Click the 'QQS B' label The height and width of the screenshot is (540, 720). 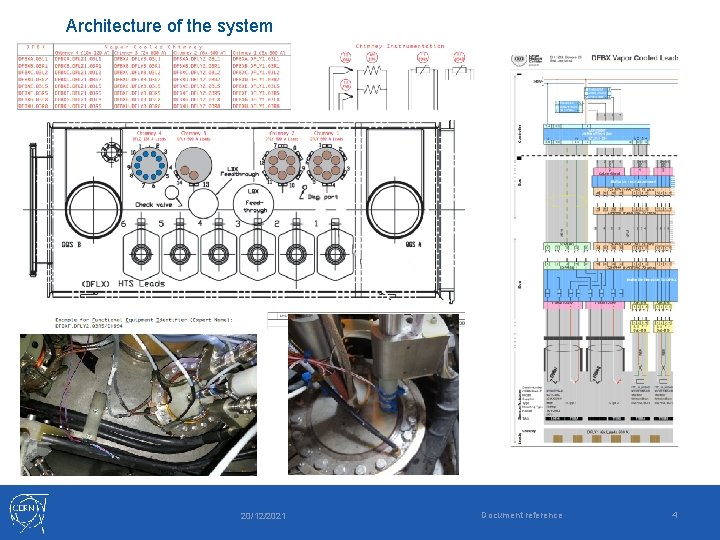[x=71, y=244]
